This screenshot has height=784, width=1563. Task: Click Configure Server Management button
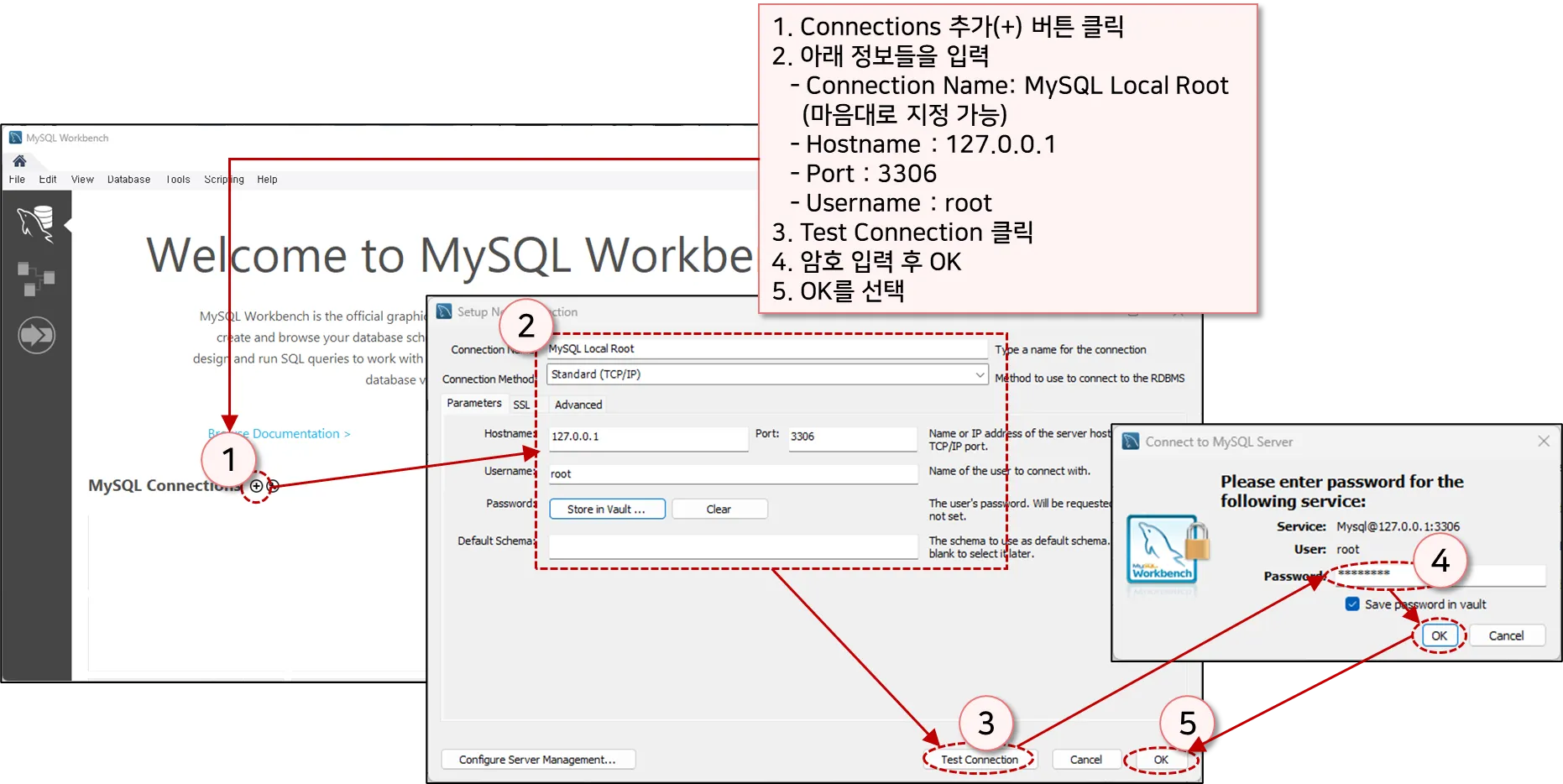537,760
